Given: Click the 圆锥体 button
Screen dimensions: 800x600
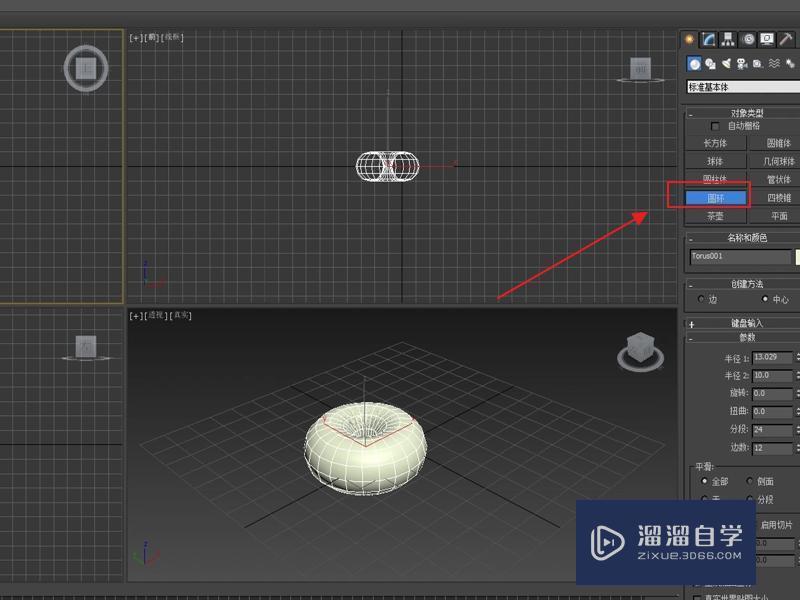Looking at the screenshot, I should [x=774, y=143].
